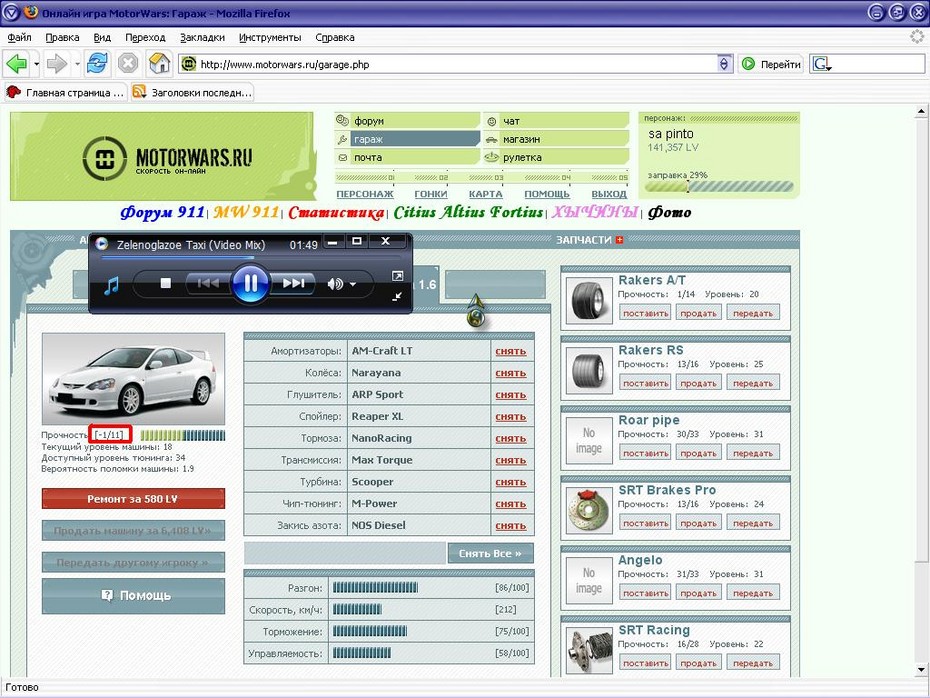This screenshot has width=930, height=698.
Task: Open the volume dropdown arrow in player
Action: pos(353,284)
